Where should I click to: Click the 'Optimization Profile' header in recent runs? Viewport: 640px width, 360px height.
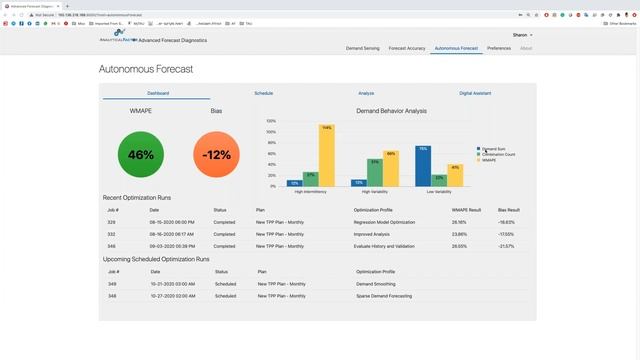point(373,210)
